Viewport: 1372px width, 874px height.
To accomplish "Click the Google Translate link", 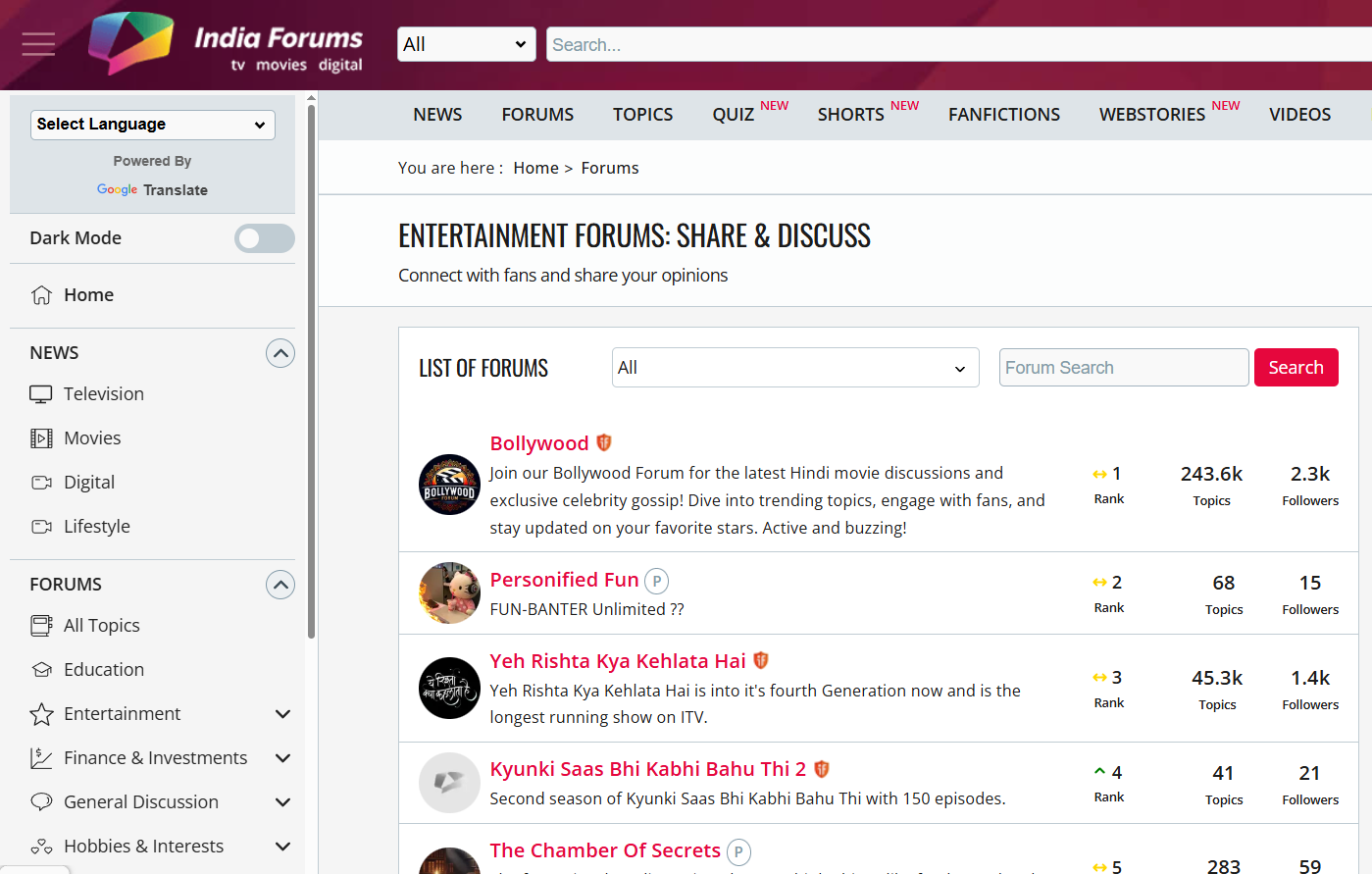I will pos(152,190).
